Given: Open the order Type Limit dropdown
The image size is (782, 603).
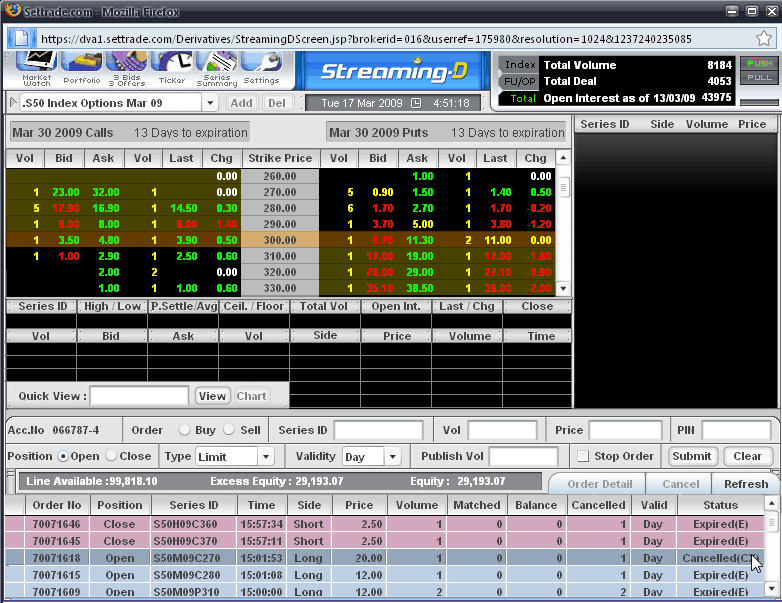Looking at the screenshot, I should pos(266,457).
